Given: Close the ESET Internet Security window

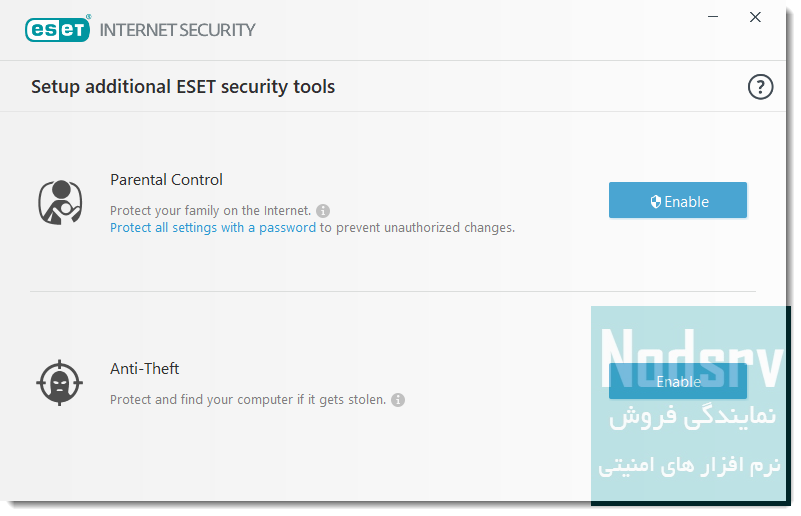Looking at the screenshot, I should coord(756,17).
